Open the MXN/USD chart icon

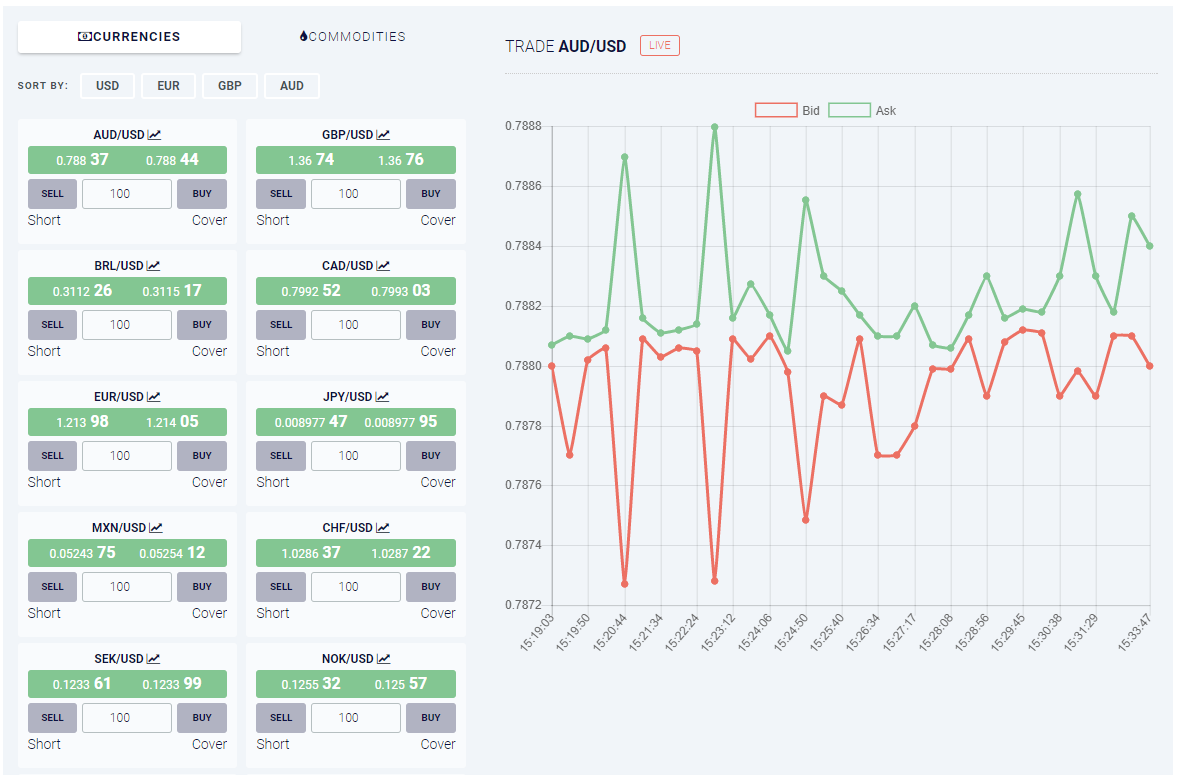point(156,527)
